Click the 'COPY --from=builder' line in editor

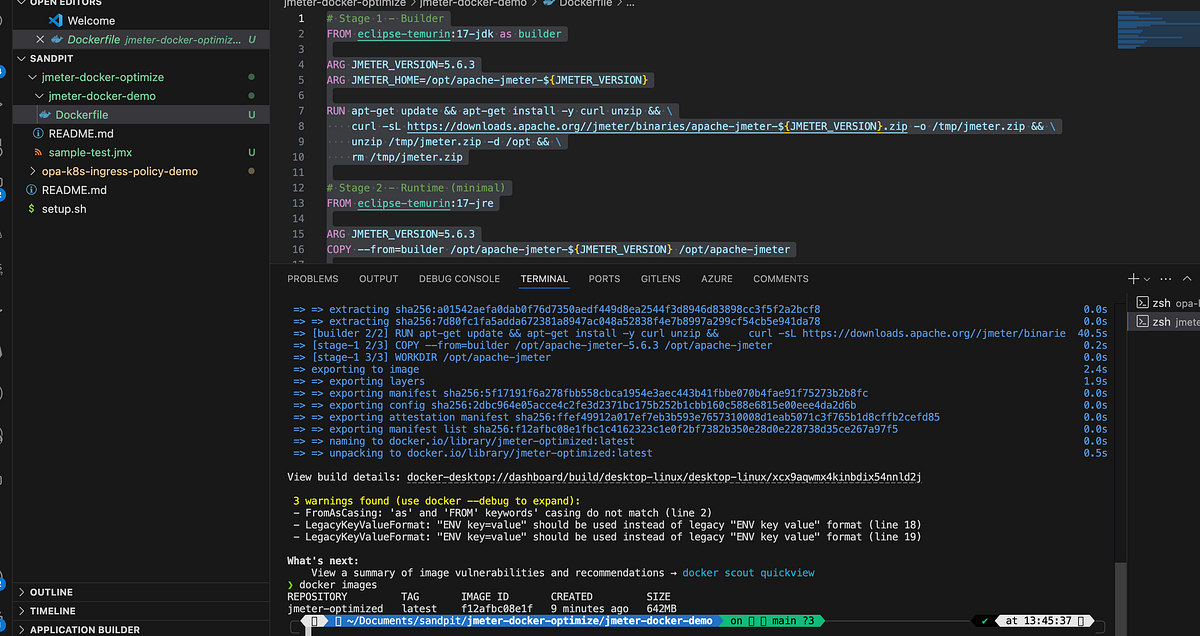point(558,249)
